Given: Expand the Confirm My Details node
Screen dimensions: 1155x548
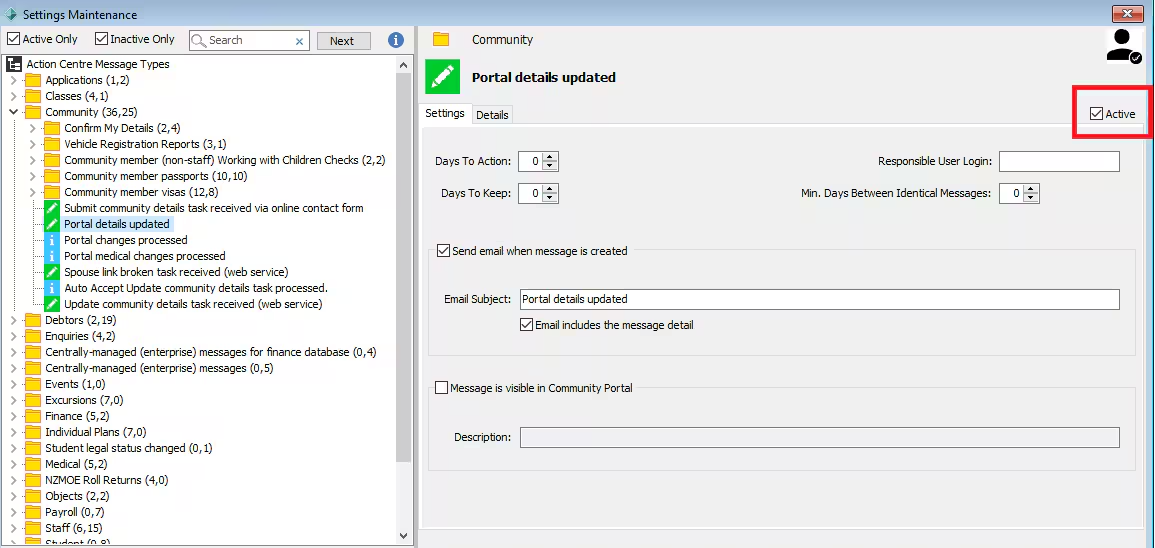Looking at the screenshot, I should coord(32,129).
